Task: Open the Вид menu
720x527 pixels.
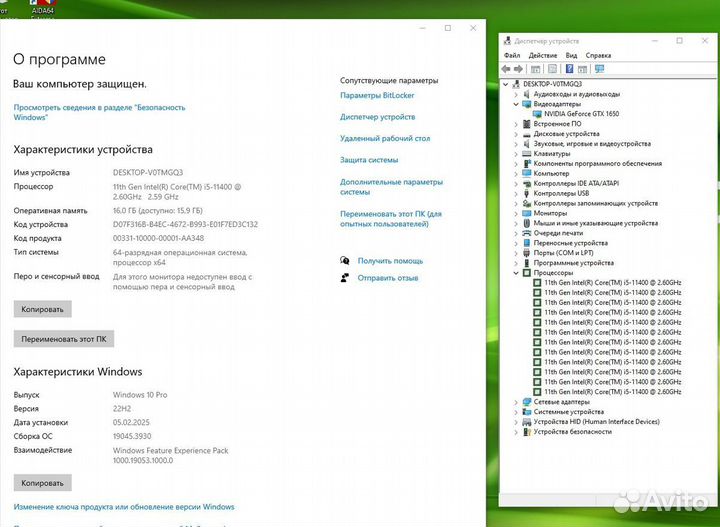Action: [x=571, y=55]
